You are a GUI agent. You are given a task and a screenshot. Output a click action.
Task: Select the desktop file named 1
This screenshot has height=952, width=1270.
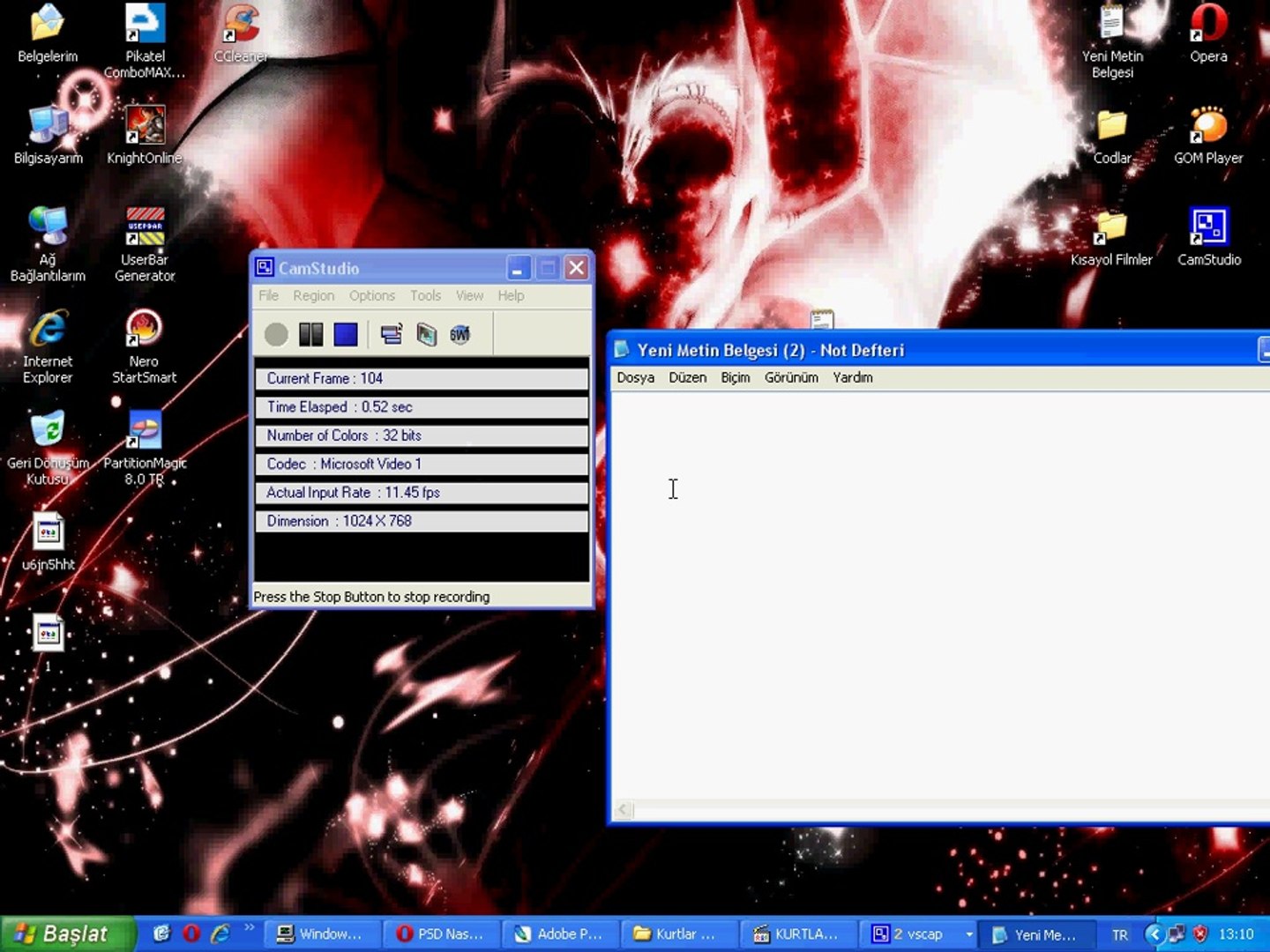click(48, 643)
